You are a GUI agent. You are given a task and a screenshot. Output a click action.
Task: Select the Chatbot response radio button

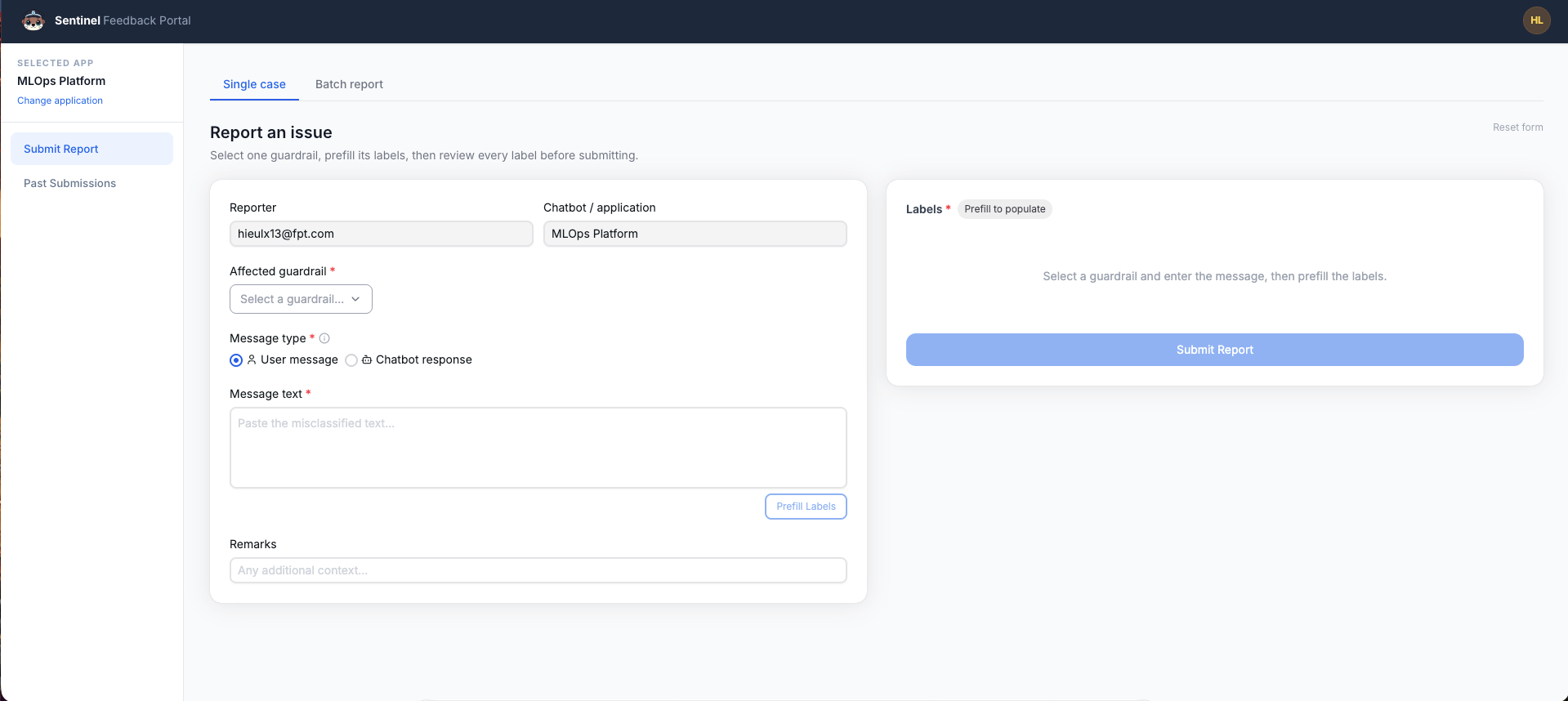click(351, 360)
